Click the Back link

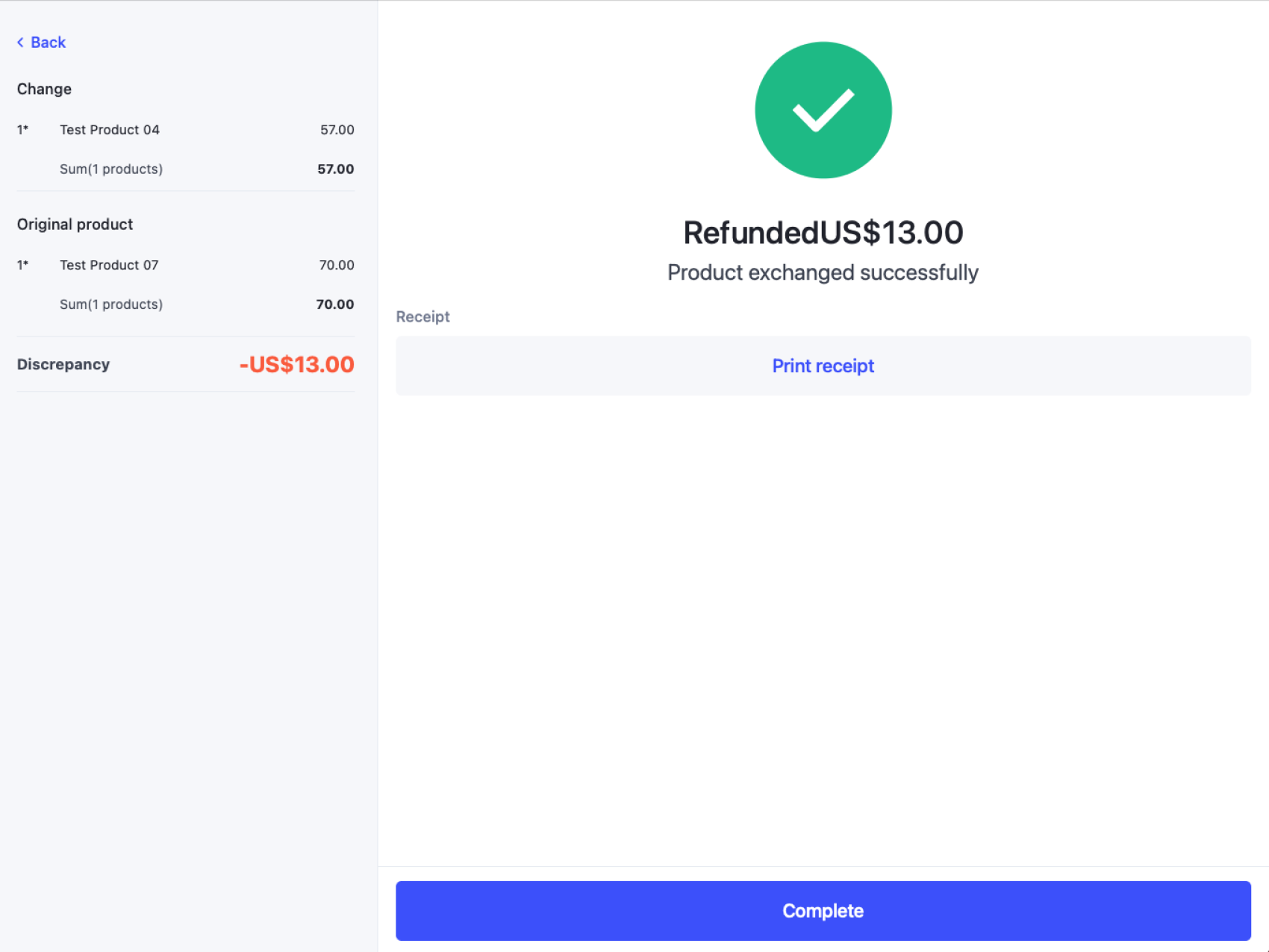click(x=48, y=42)
